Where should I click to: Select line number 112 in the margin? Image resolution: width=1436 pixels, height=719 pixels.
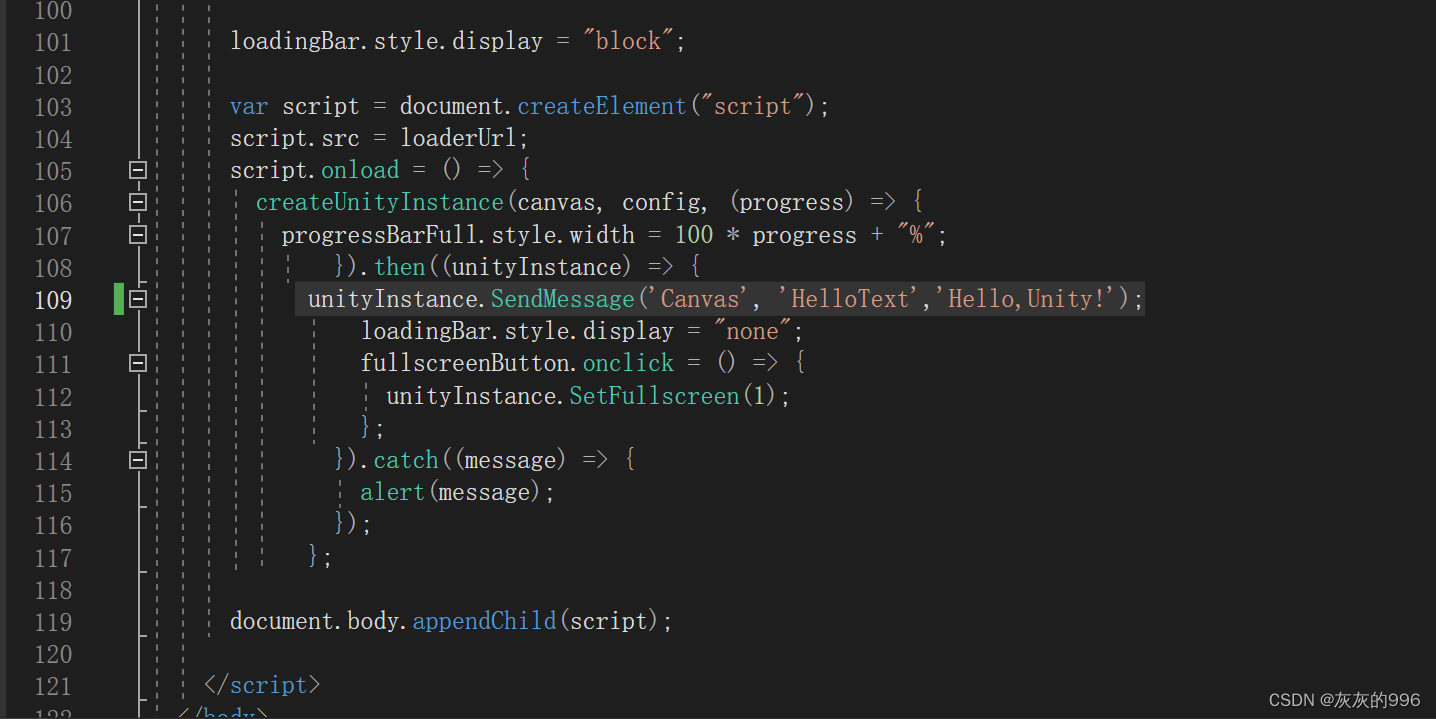pos(53,396)
